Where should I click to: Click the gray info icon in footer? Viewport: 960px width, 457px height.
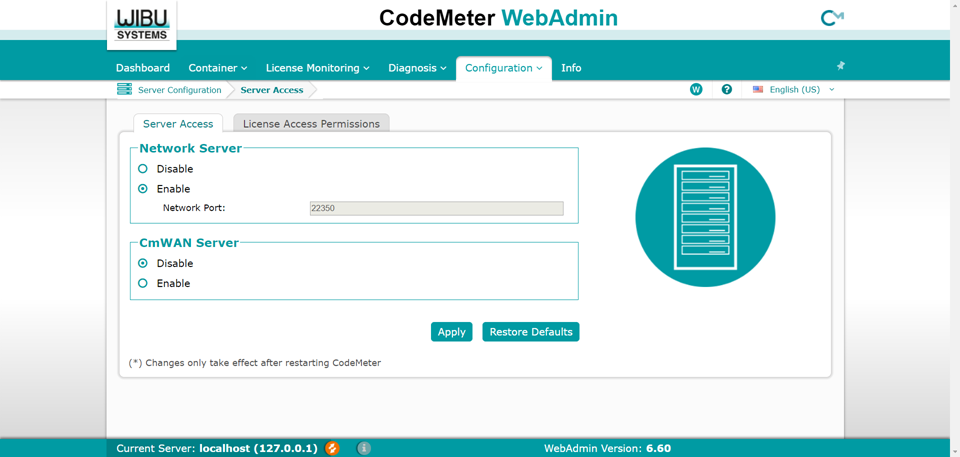[x=364, y=448]
